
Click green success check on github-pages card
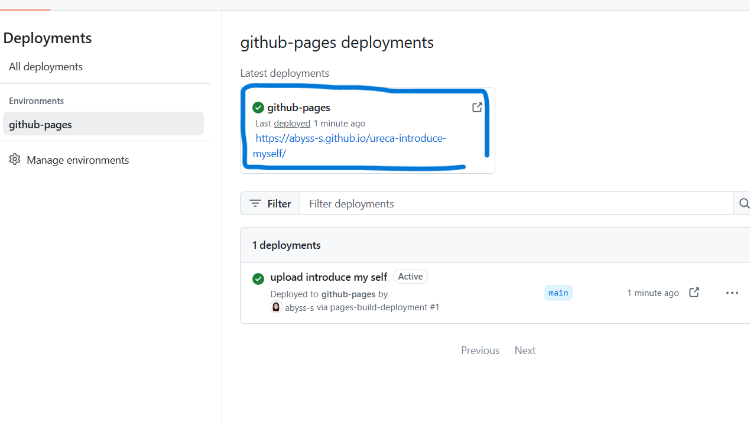(x=258, y=107)
